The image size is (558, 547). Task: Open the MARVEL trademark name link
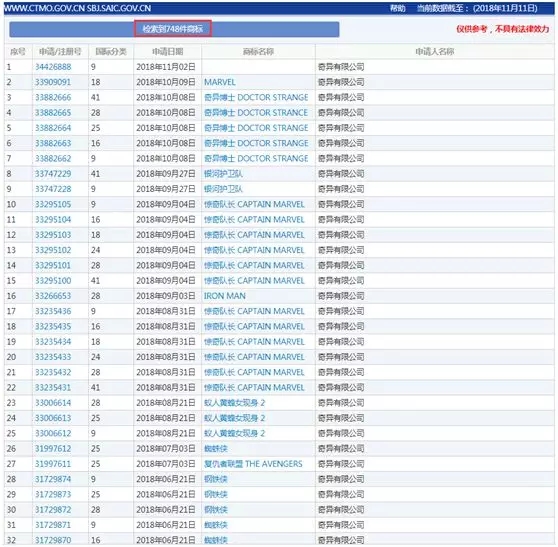click(220, 82)
